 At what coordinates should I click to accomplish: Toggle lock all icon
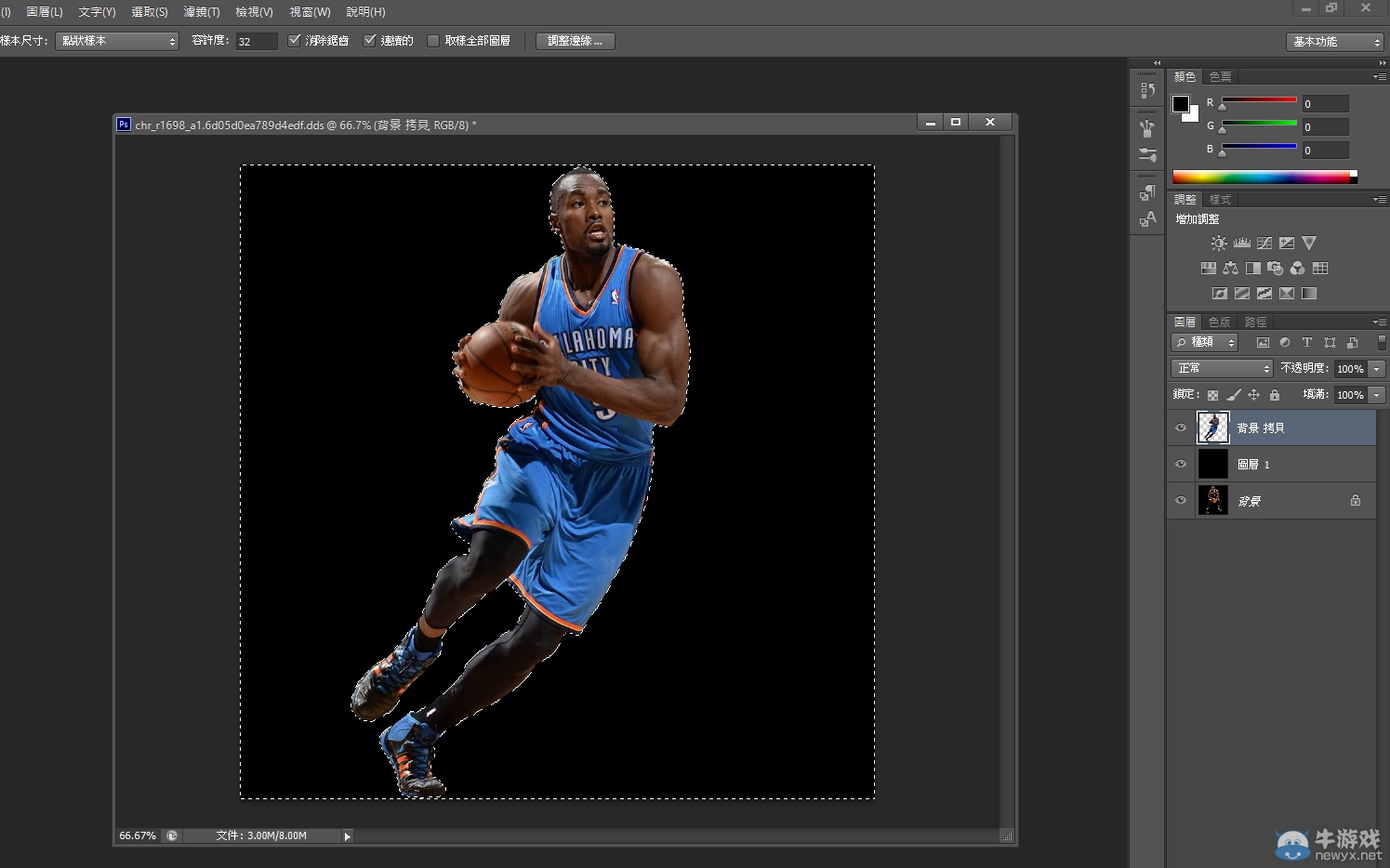1275,395
